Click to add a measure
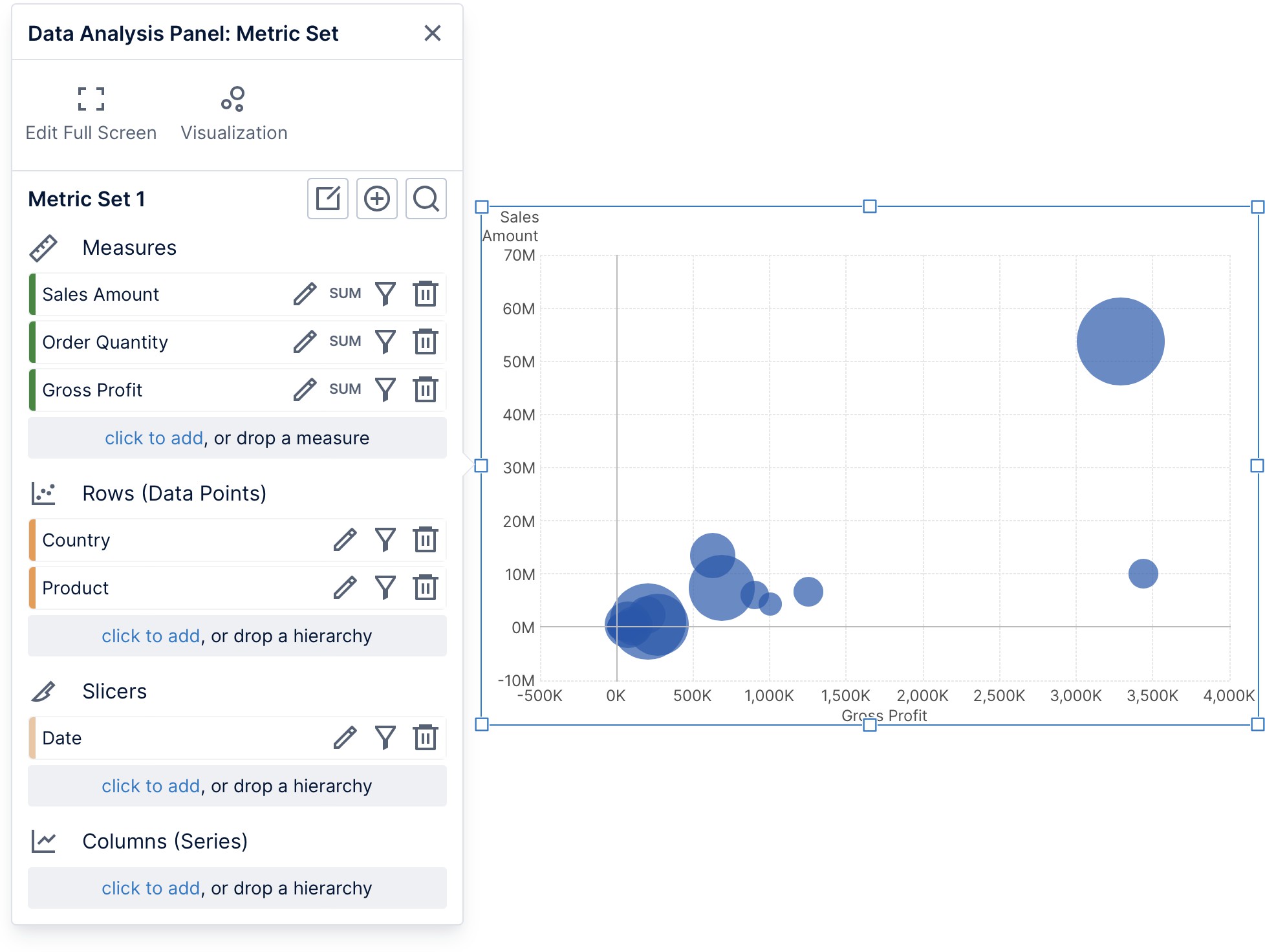Viewport: 1265px width, 952px height. (153, 438)
